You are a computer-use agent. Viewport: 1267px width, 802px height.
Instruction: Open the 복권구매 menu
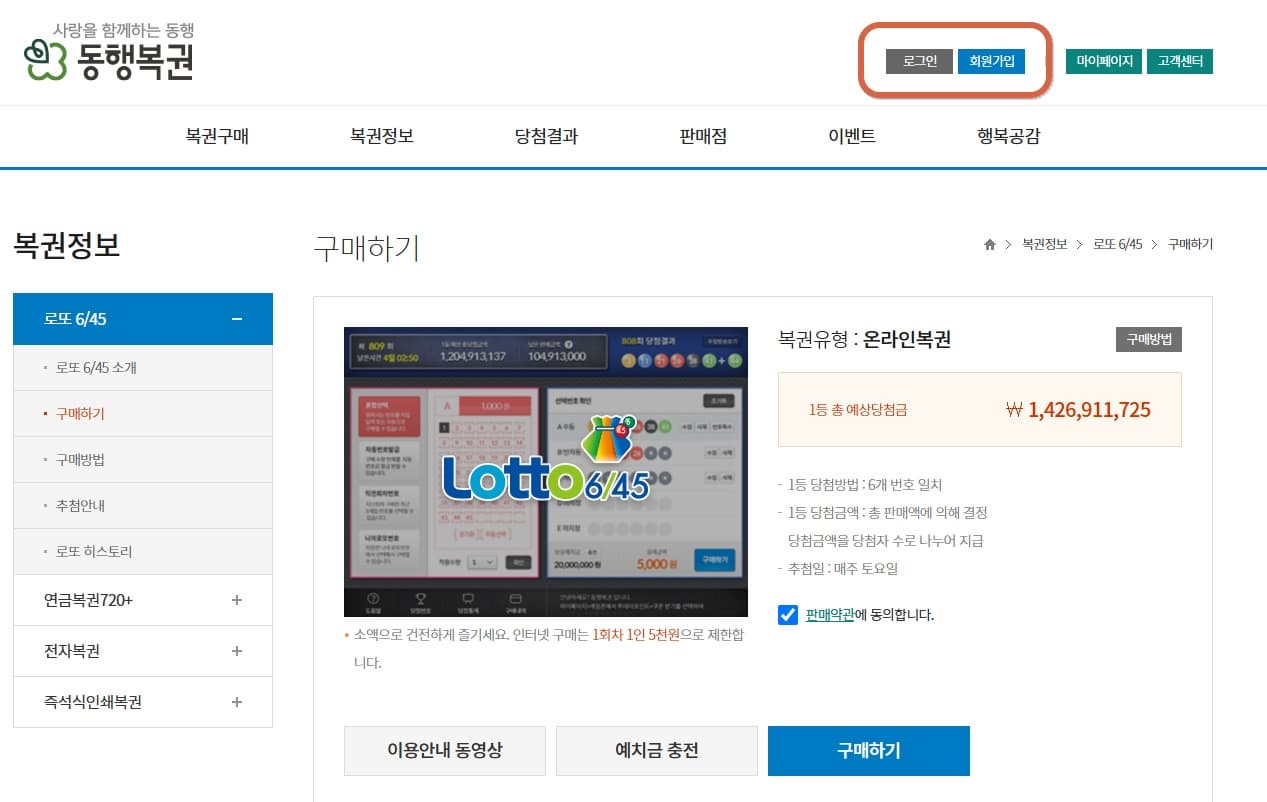[x=219, y=137]
